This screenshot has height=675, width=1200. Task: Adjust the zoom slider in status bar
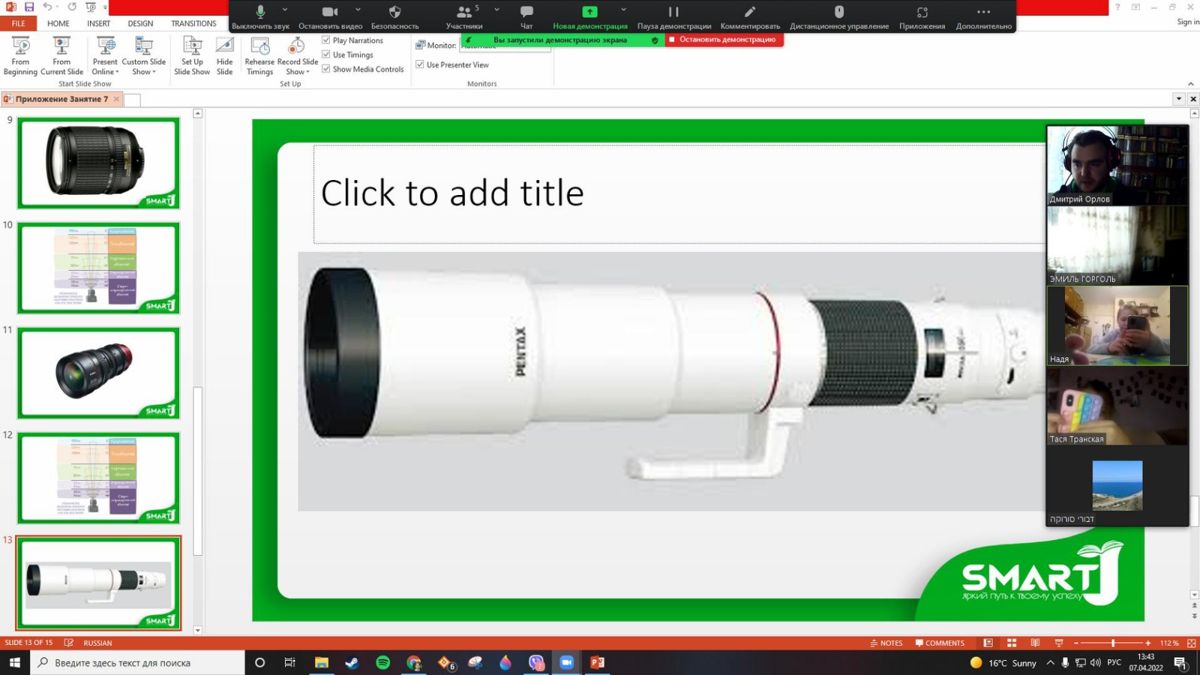pos(1112,643)
